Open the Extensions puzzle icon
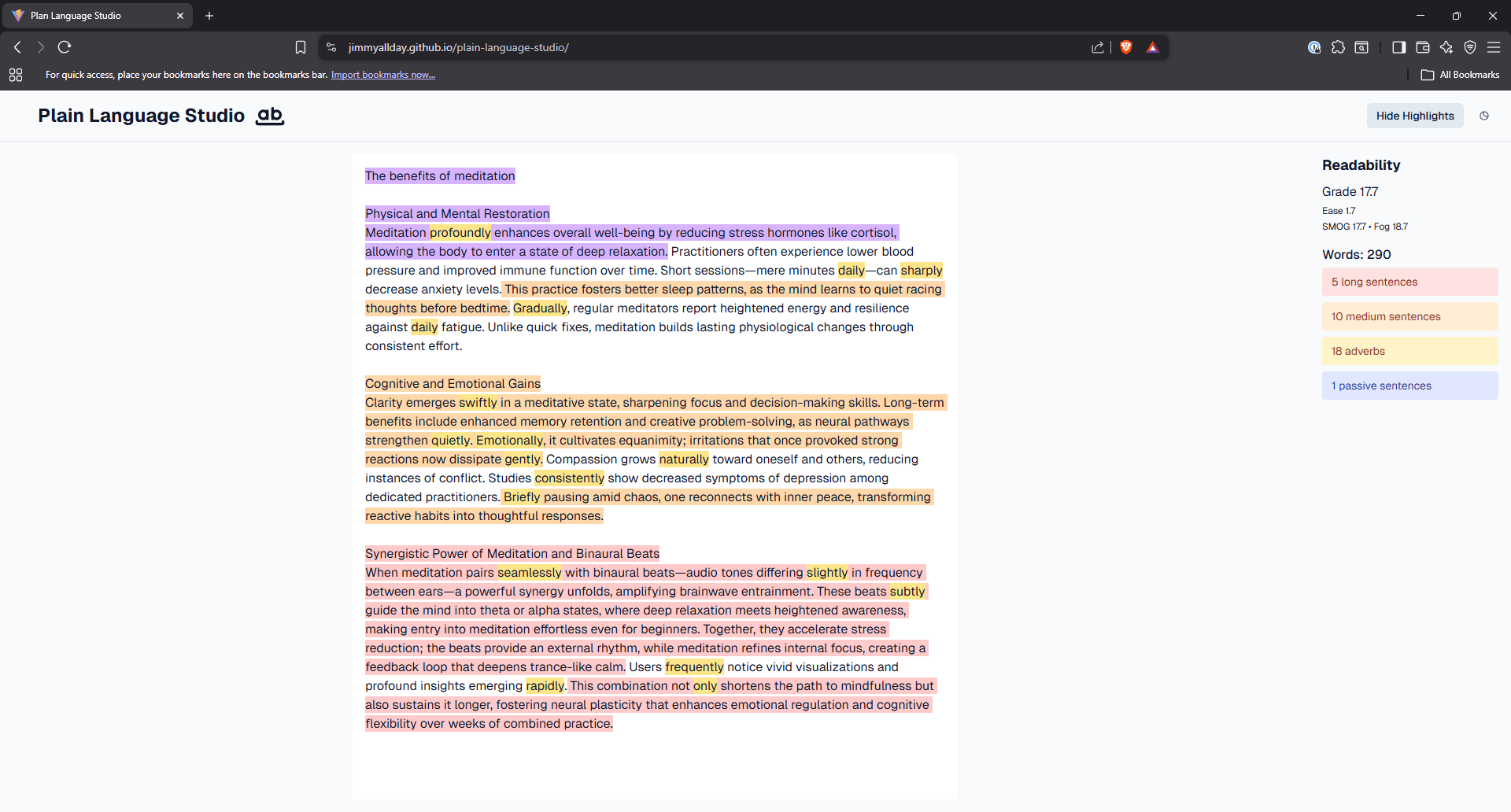 [1338, 47]
